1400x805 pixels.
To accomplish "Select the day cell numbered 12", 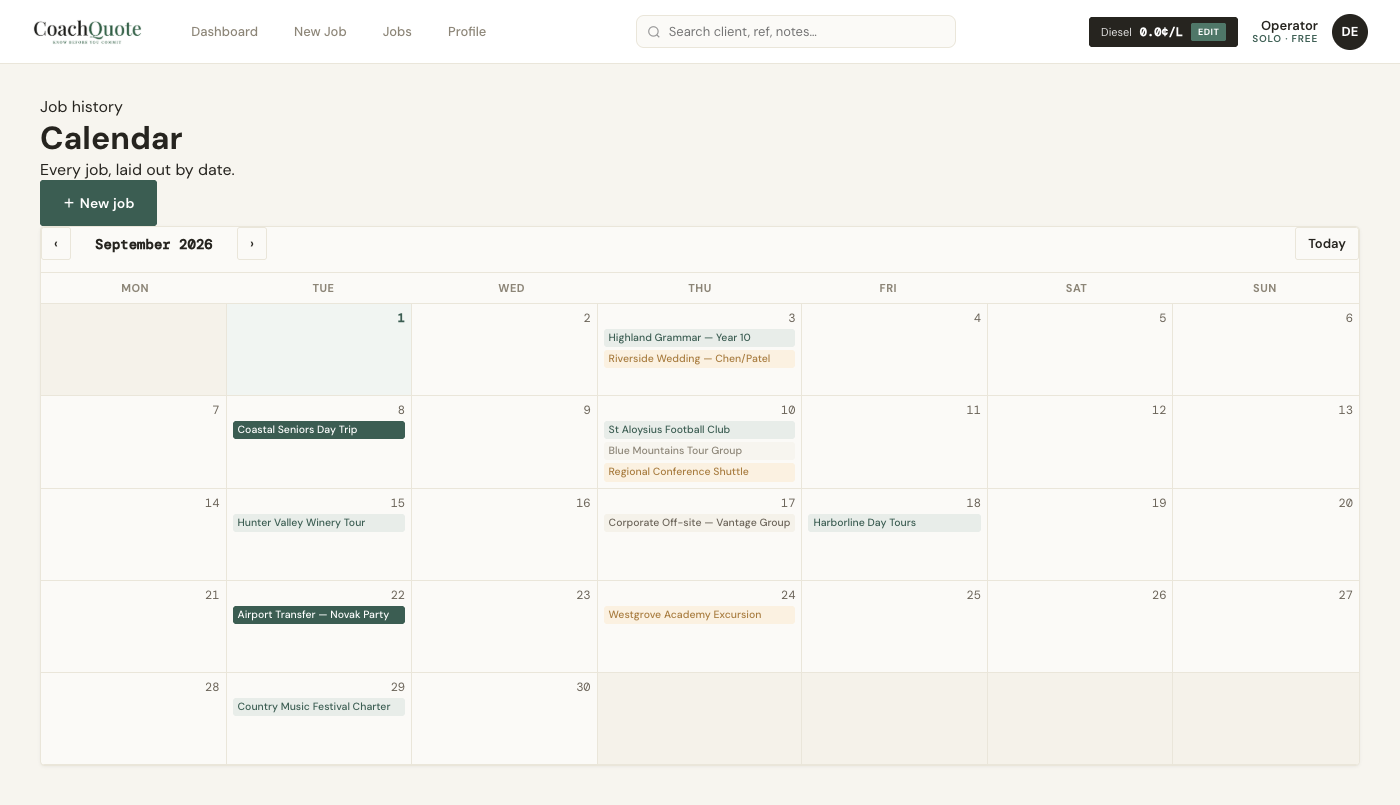I will point(1080,442).
